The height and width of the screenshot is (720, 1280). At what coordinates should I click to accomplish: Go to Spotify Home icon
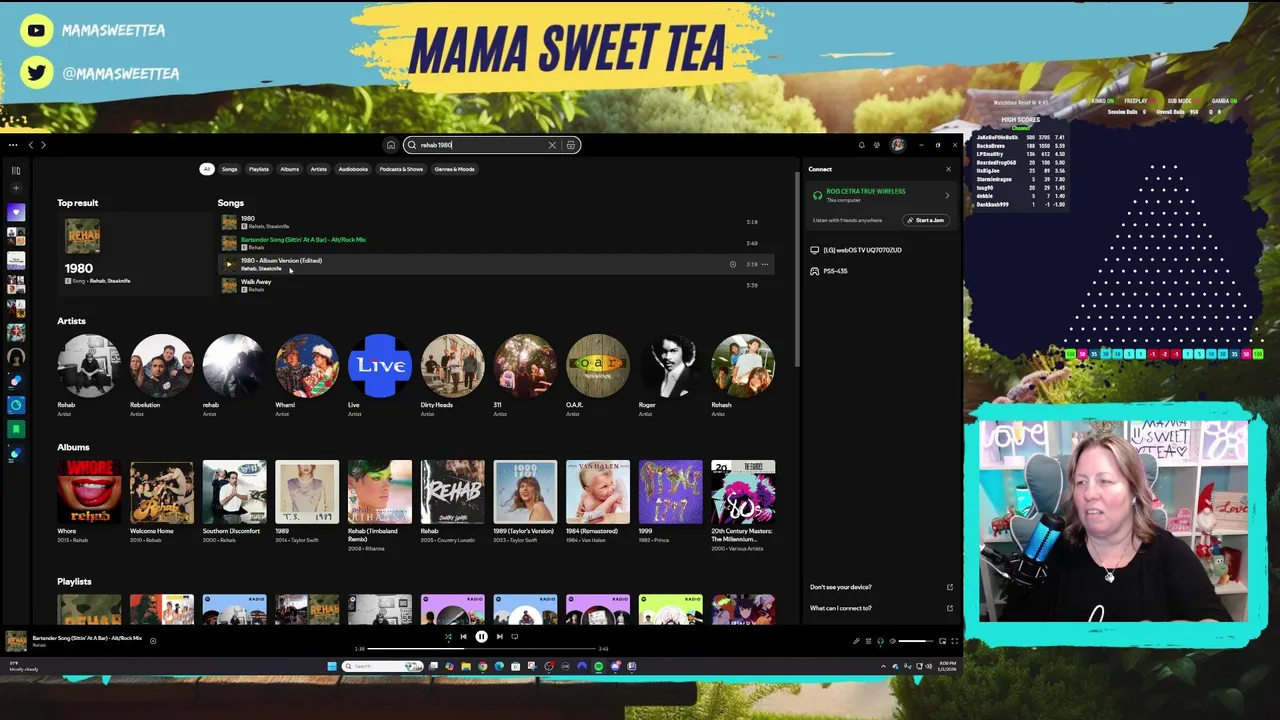click(x=391, y=145)
